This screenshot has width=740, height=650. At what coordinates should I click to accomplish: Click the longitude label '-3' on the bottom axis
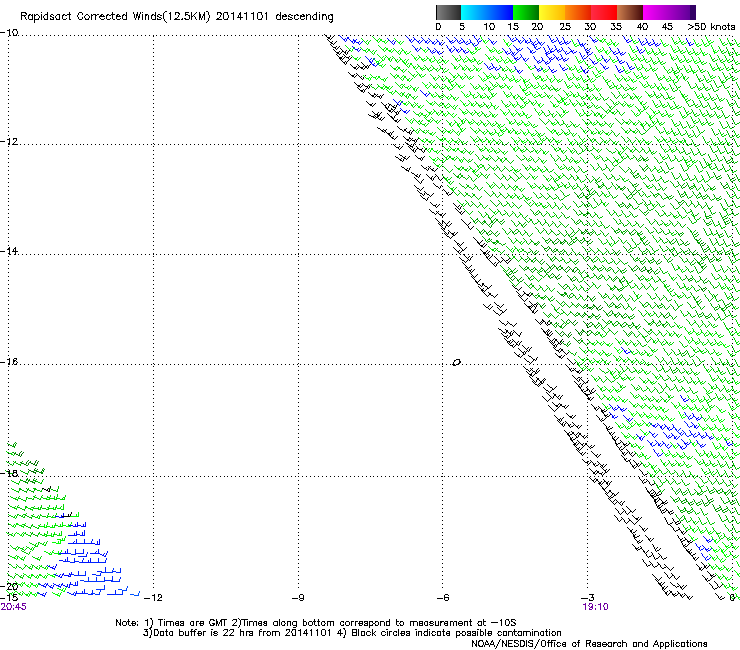pos(587,598)
